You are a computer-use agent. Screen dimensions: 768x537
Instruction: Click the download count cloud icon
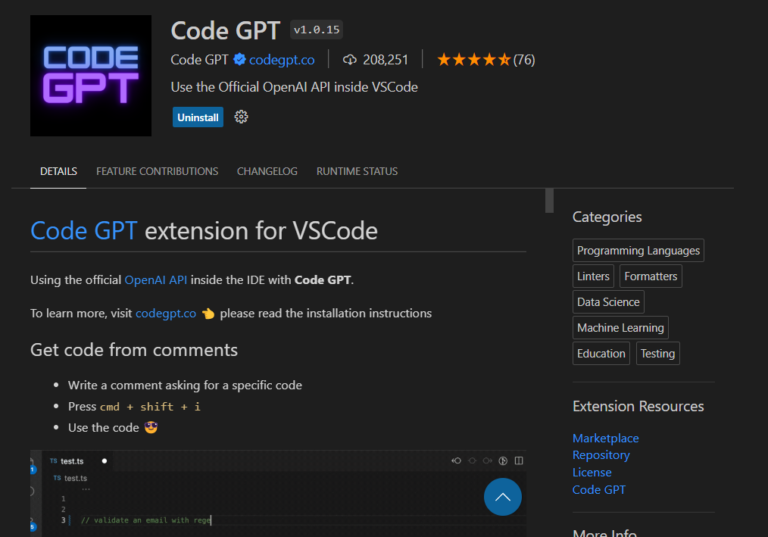(x=350, y=60)
